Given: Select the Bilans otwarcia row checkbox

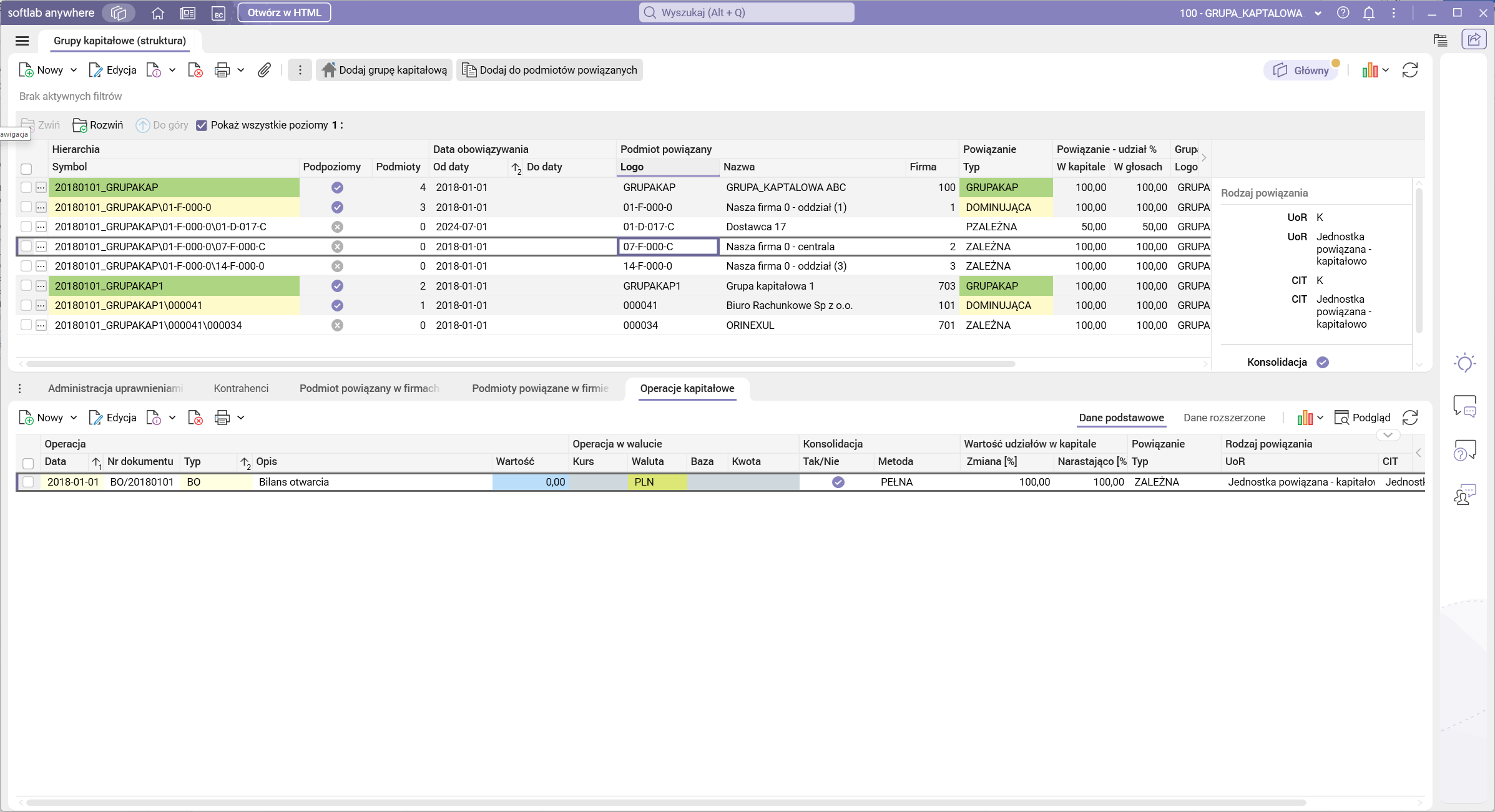Looking at the screenshot, I should tap(28, 482).
